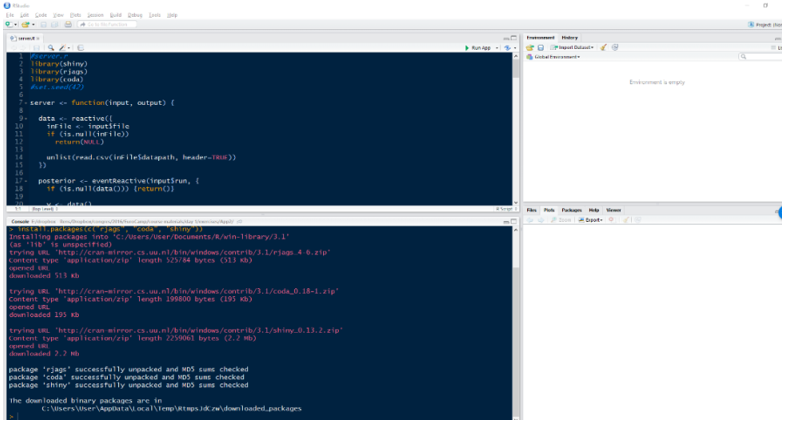Collapse the eventReactive fold arrow at line 17
The height and width of the screenshot is (422, 786).
click(x=26, y=180)
